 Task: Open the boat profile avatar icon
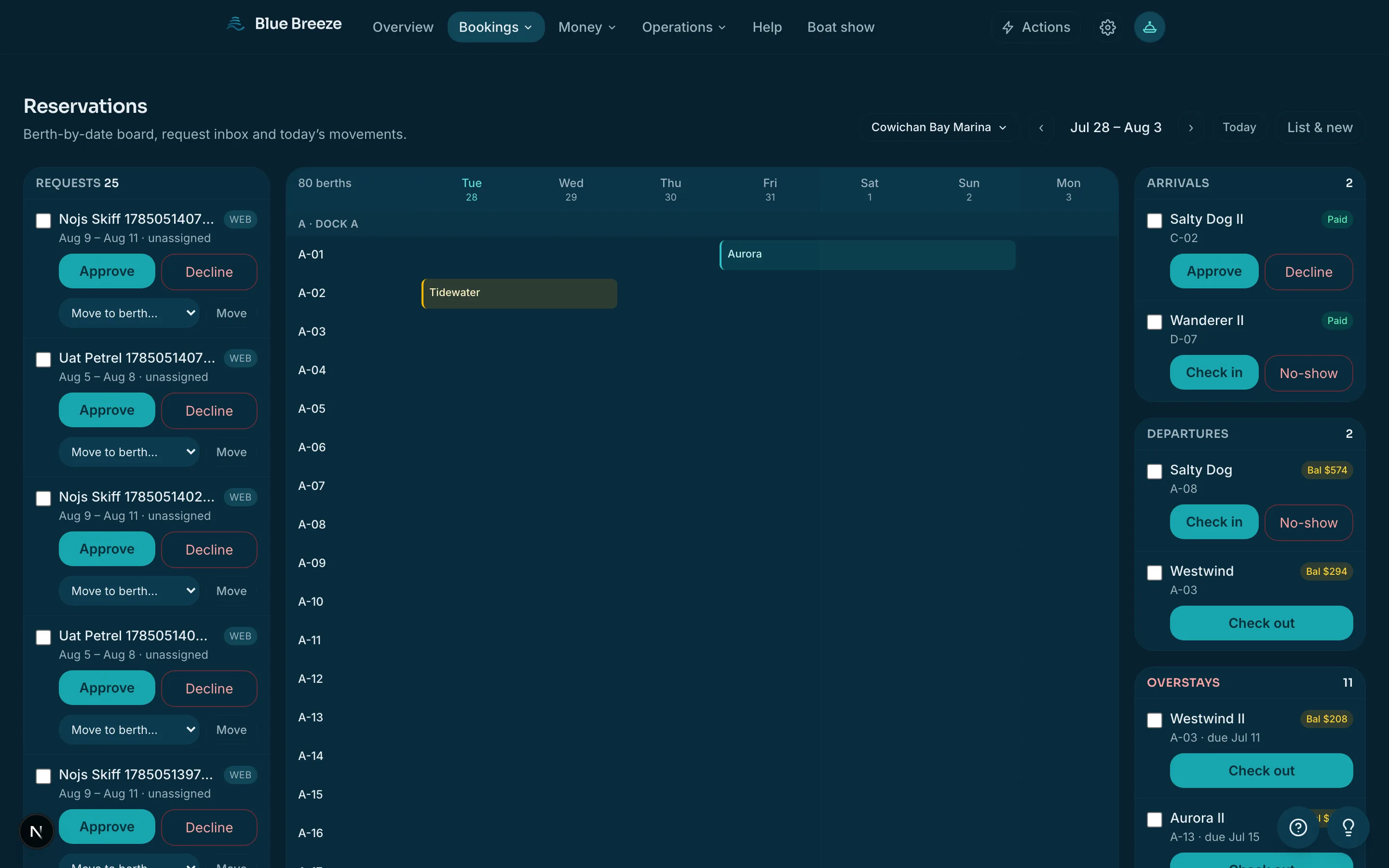(x=1149, y=27)
